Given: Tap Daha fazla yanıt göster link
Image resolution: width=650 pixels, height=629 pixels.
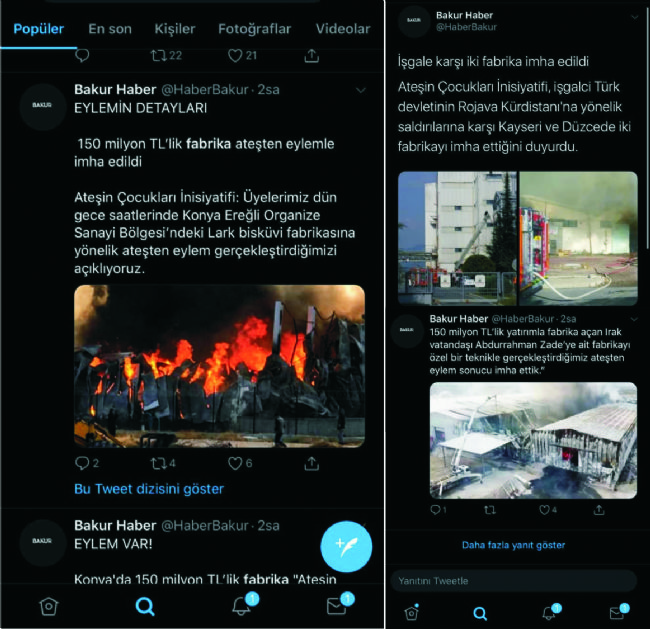Looking at the screenshot, I should pos(513,545).
